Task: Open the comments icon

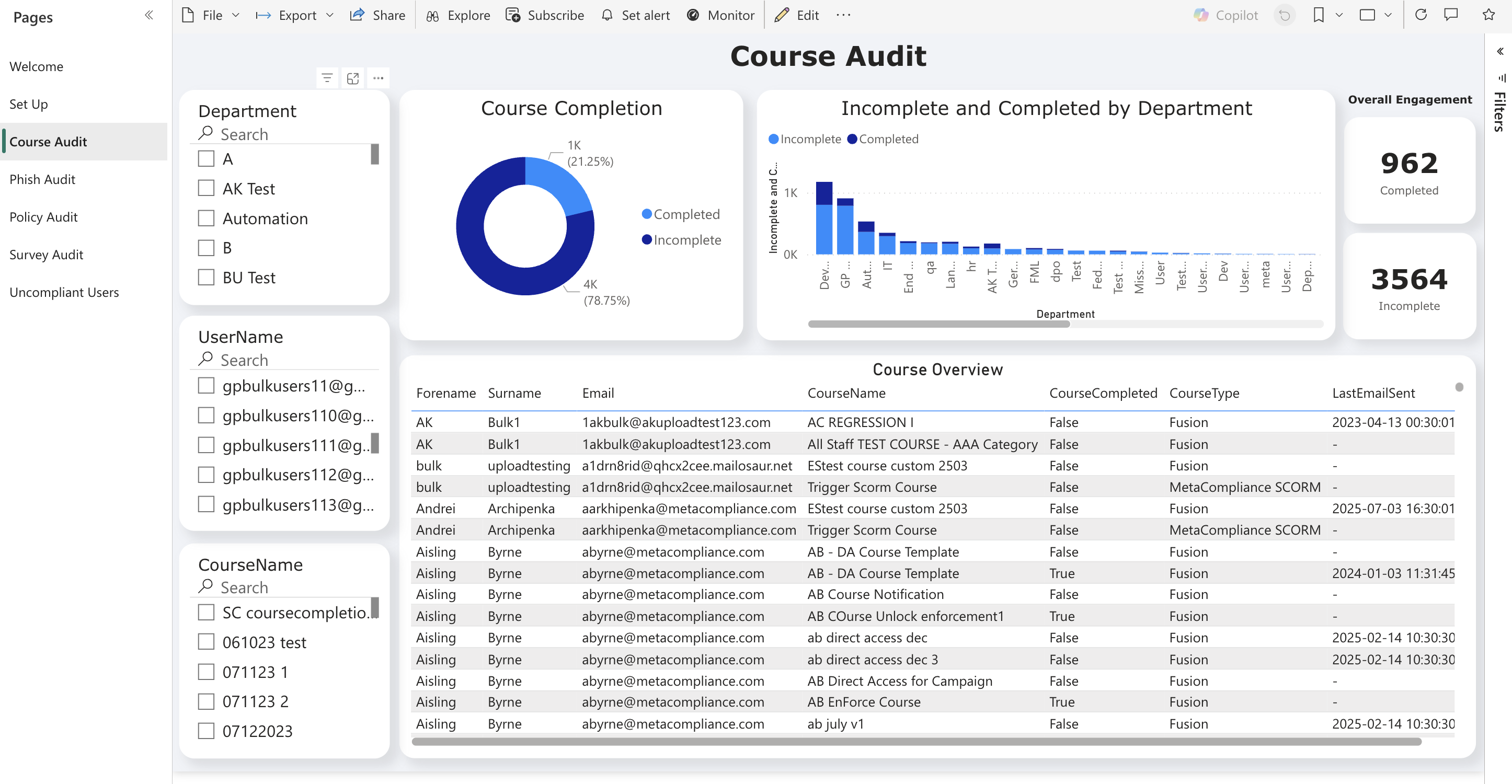Action: tap(1451, 15)
